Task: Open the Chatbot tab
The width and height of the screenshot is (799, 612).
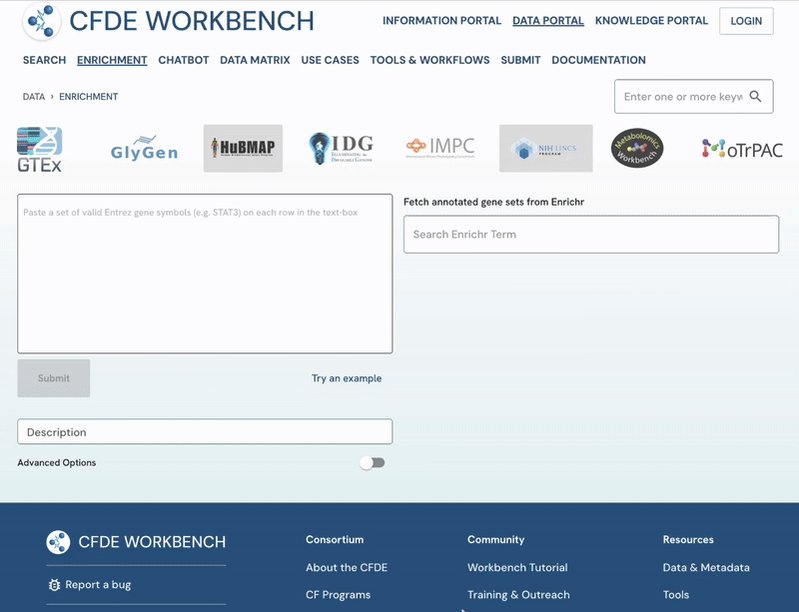Action: coord(183,60)
